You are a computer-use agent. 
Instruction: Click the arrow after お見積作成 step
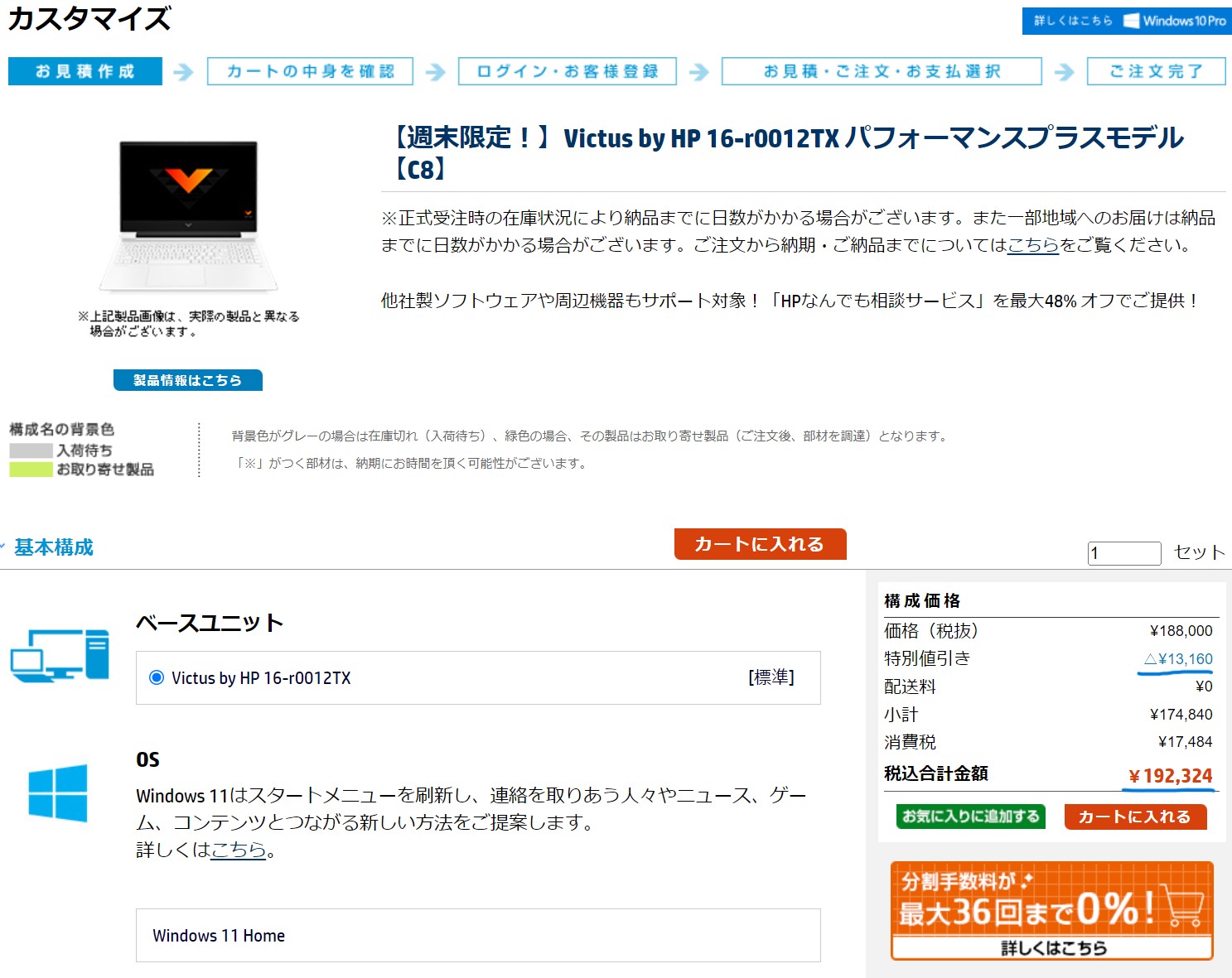(184, 72)
